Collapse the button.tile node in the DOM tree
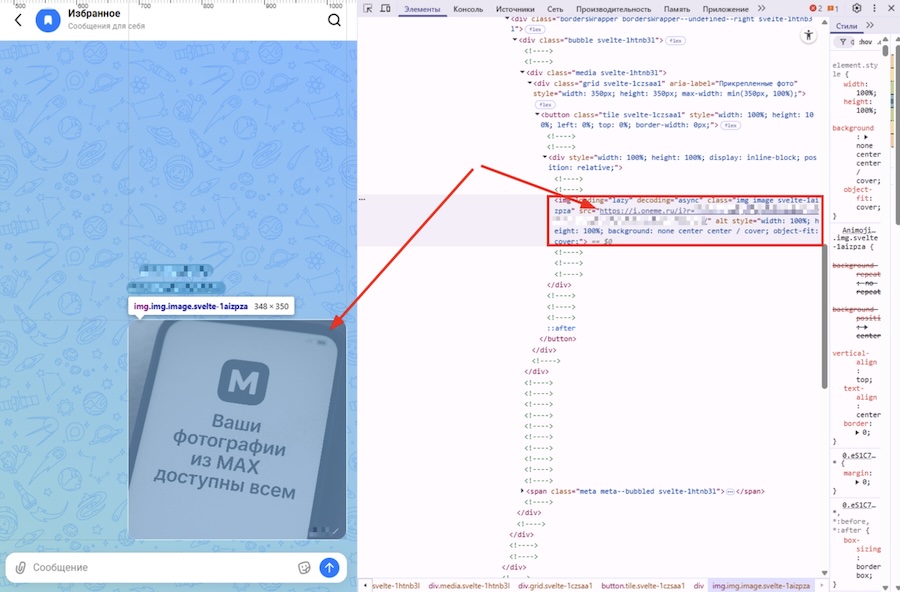The height and width of the screenshot is (592, 900). (x=535, y=114)
